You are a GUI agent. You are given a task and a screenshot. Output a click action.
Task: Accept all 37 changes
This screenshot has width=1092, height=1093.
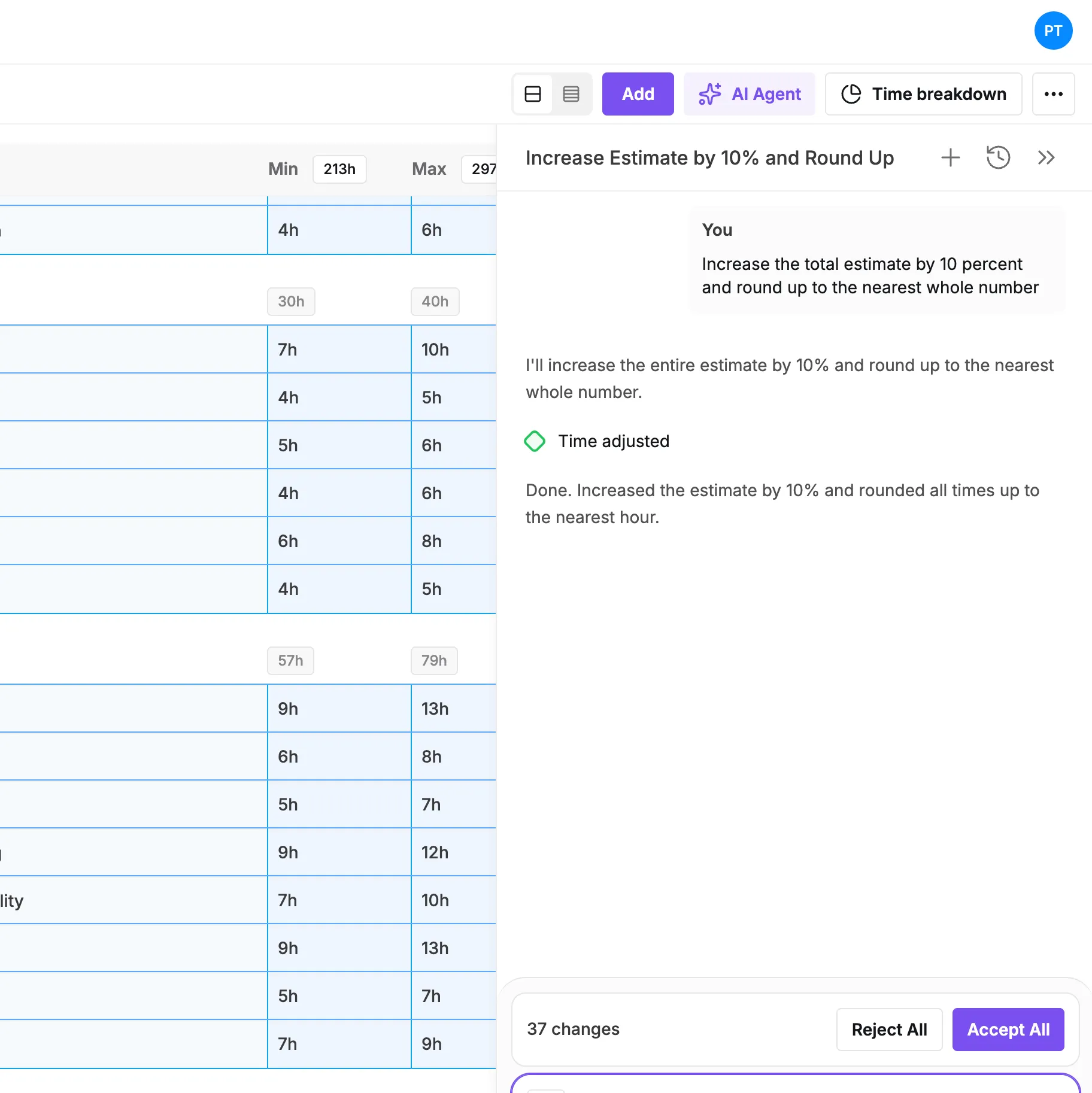tap(1008, 1030)
